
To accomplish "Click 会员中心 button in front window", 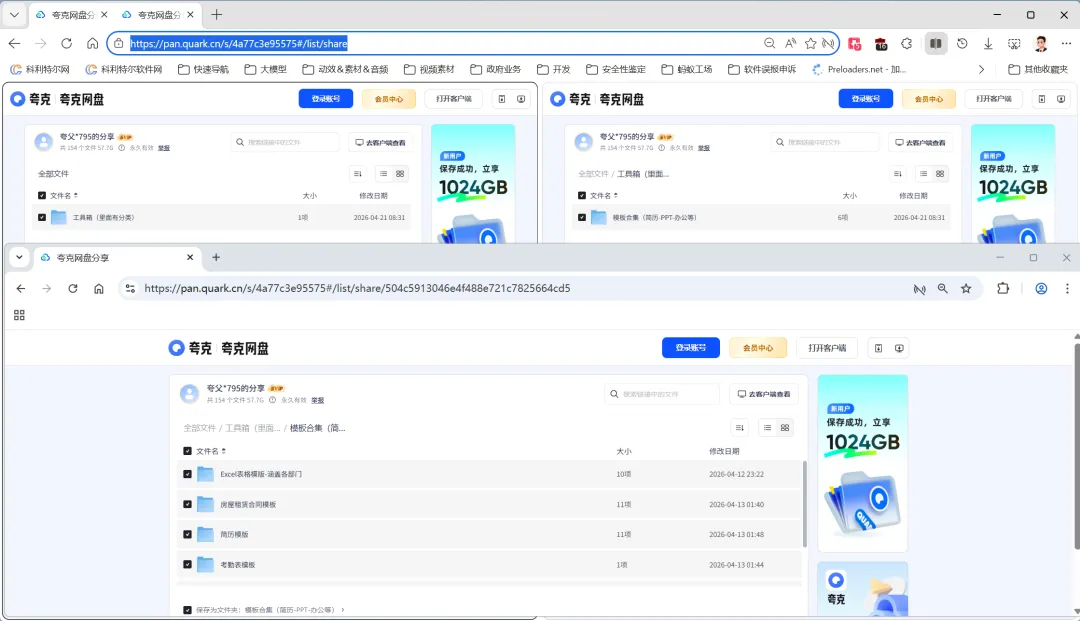I will click(x=758, y=348).
